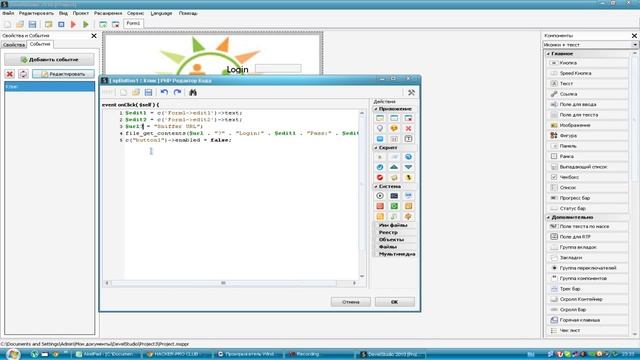640x360 pixels.
Task: Open editor settings via the tools icon
Action: pyautogui.click(x=411, y=93)
